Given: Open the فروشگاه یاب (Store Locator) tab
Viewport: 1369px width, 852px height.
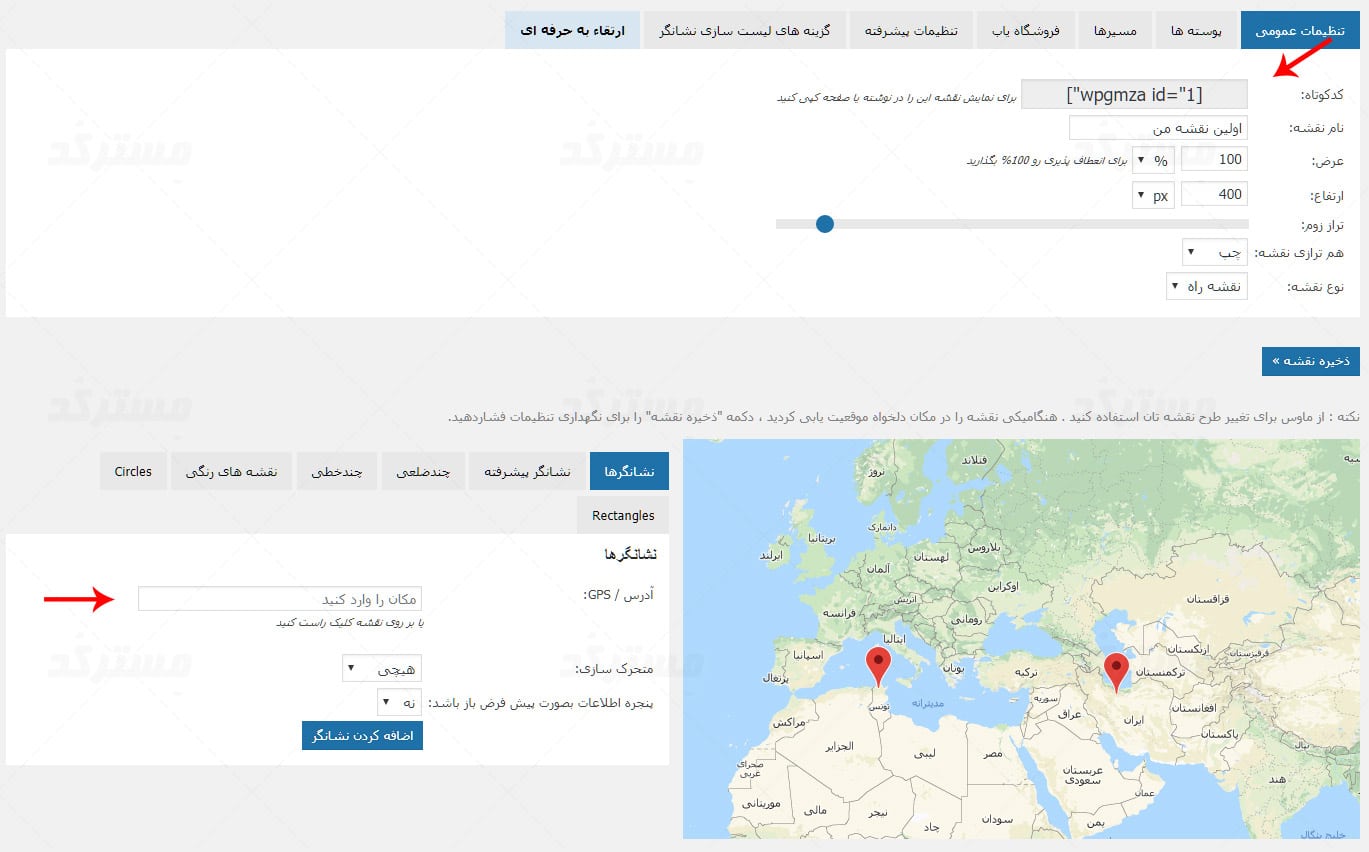Looking at the screenshot, I should point(1025,30).
